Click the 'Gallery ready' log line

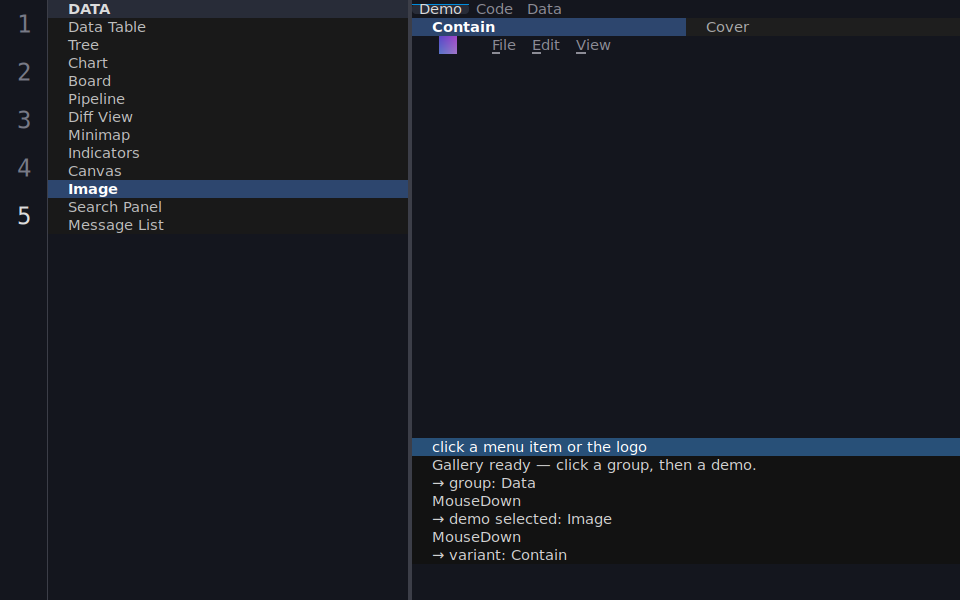coord(686,465)
